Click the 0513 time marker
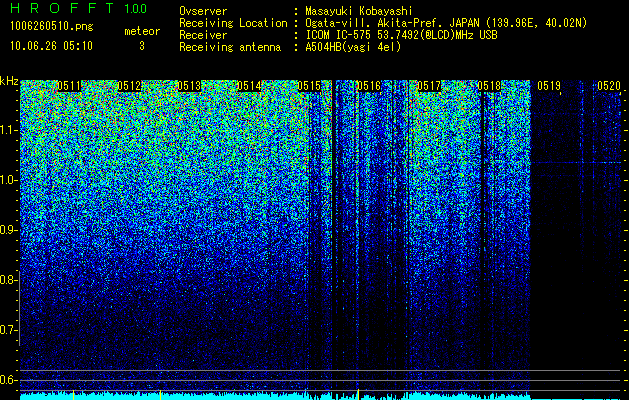Screen dimensions: 629x400 pyautogui.click(x=189, y=86)
